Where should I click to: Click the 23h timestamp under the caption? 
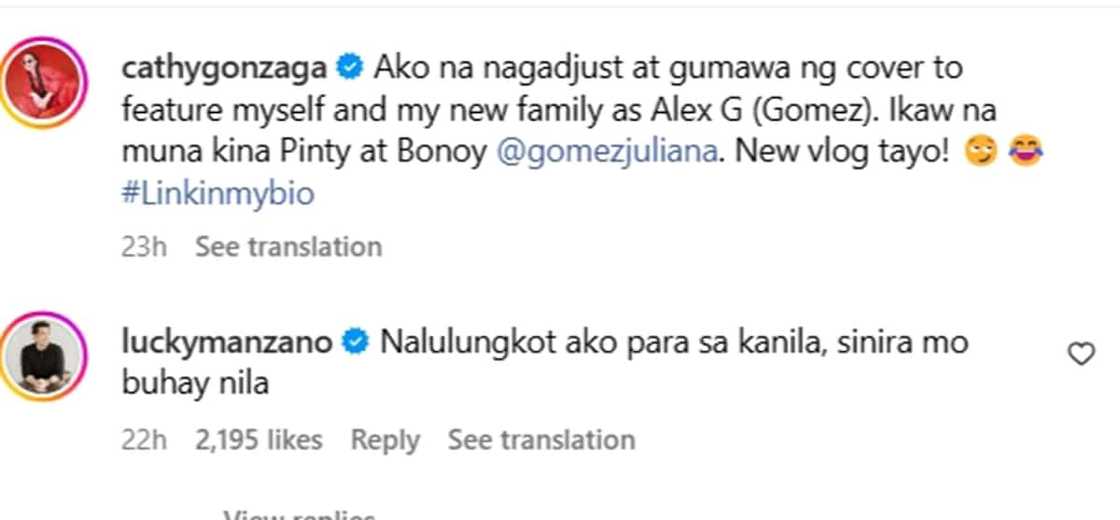coord(143,246)
